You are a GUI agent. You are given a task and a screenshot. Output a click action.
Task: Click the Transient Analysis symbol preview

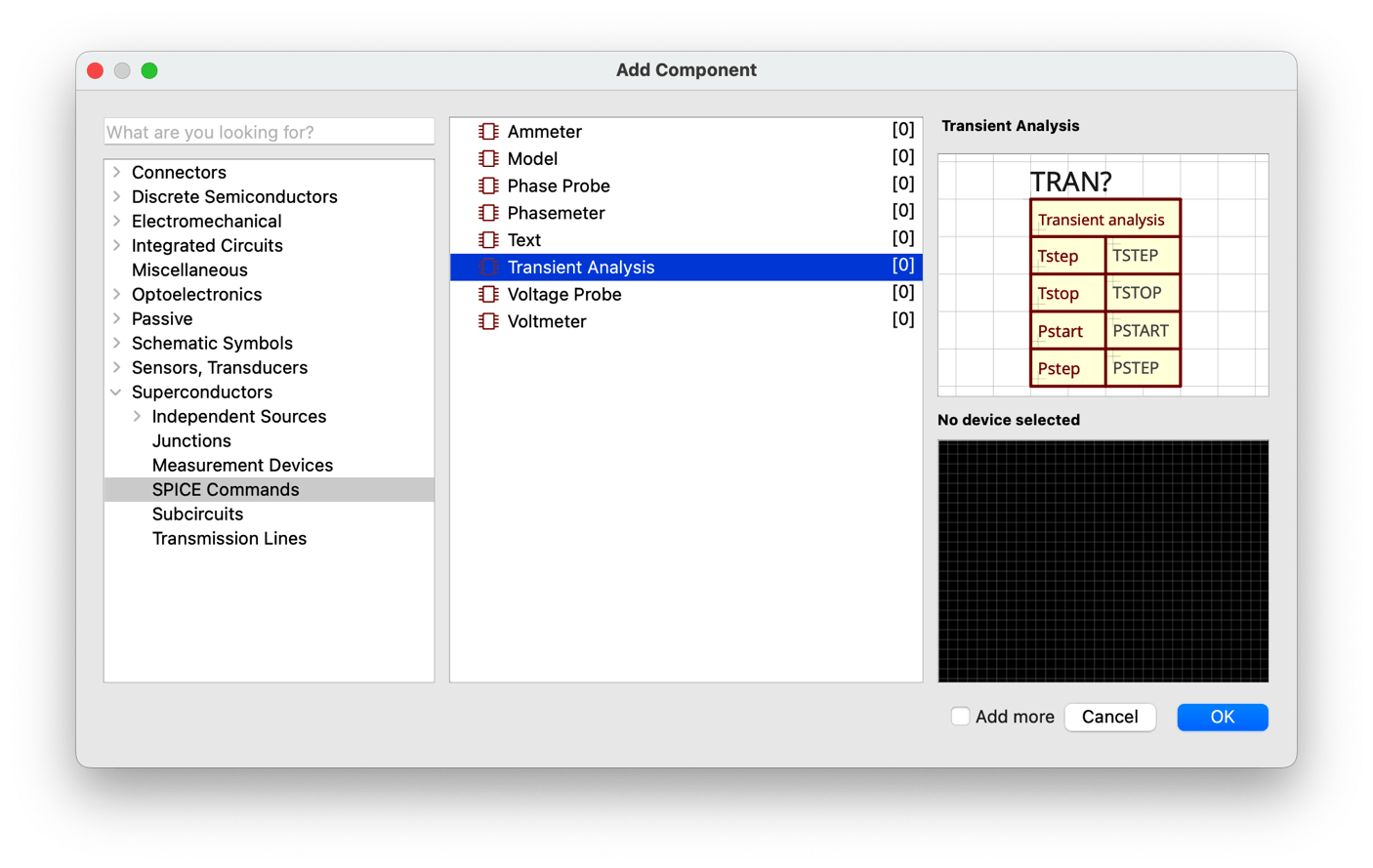[x=1103, y=275]
